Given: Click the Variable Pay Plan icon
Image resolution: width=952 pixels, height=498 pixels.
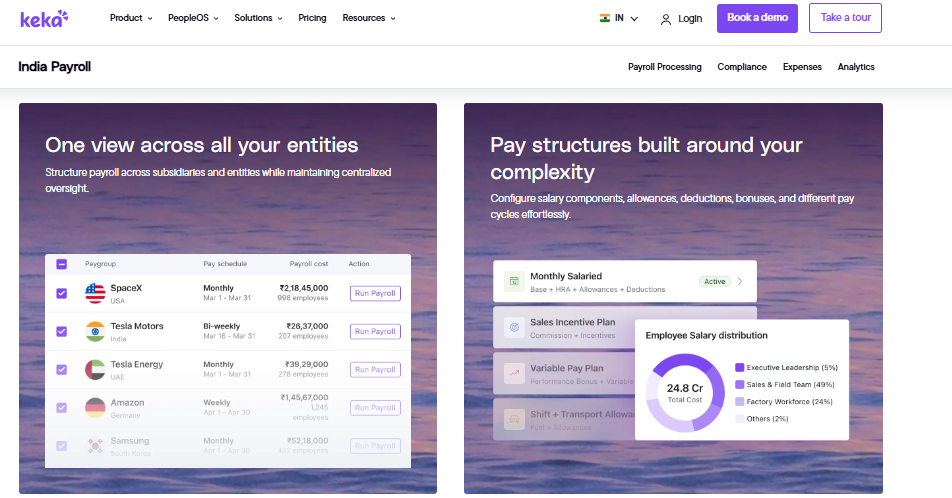Looking at the screenshot, I should click(x=514, y=374).
